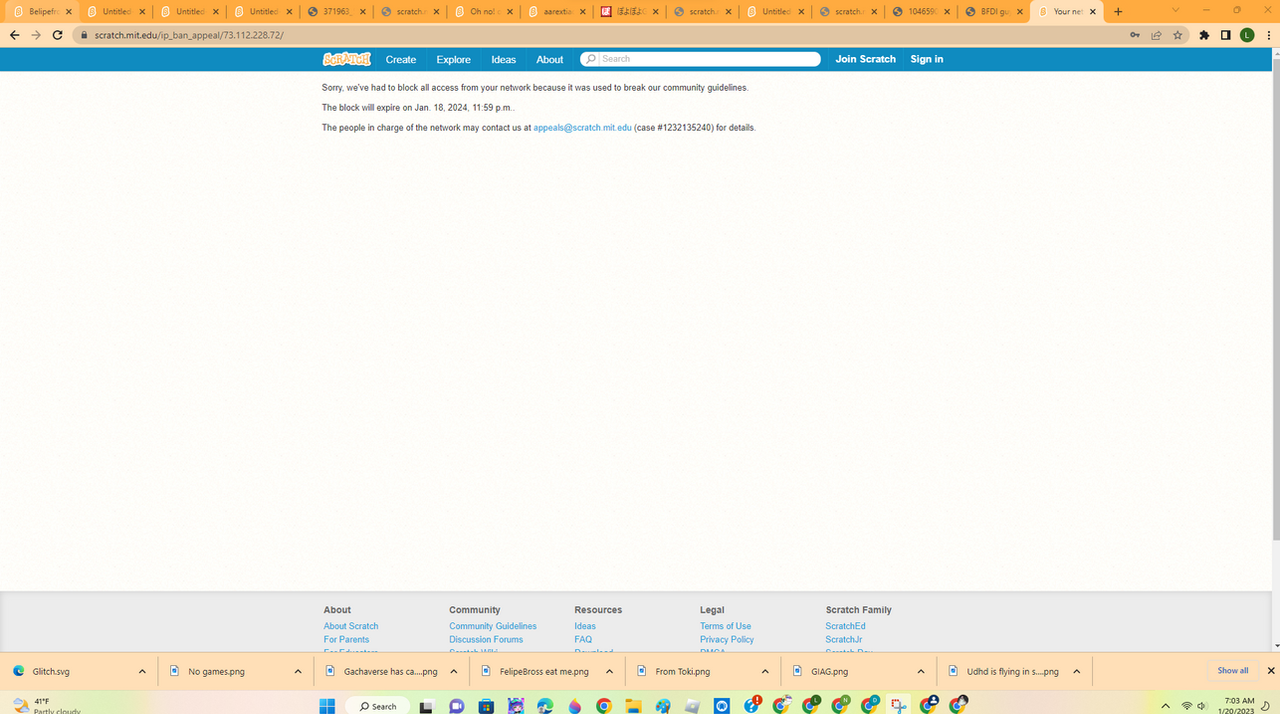Click the Sign in link
1280x714 pixels.
click(x=927, y=59)
